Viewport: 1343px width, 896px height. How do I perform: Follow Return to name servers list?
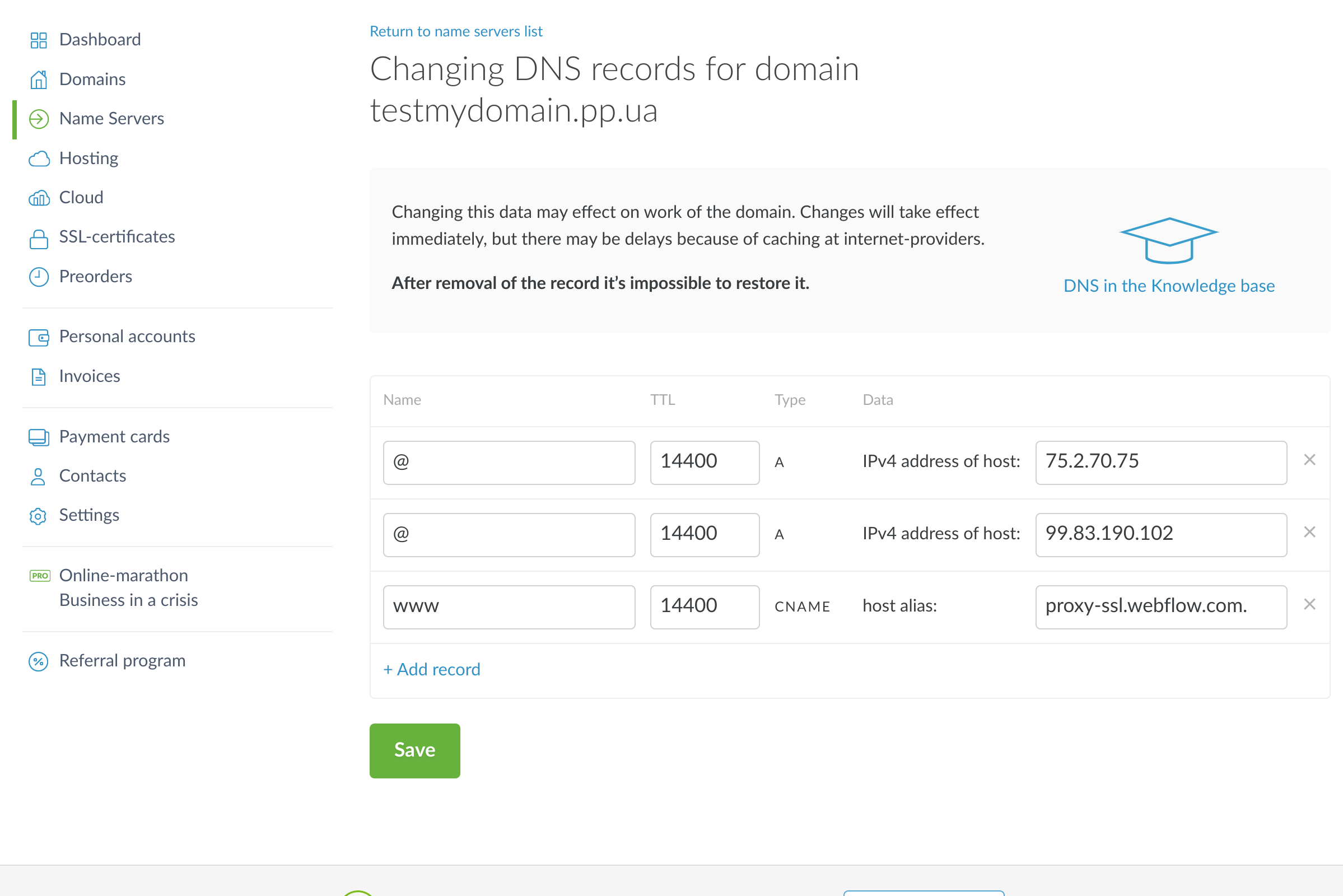click(x=455, y=31)
